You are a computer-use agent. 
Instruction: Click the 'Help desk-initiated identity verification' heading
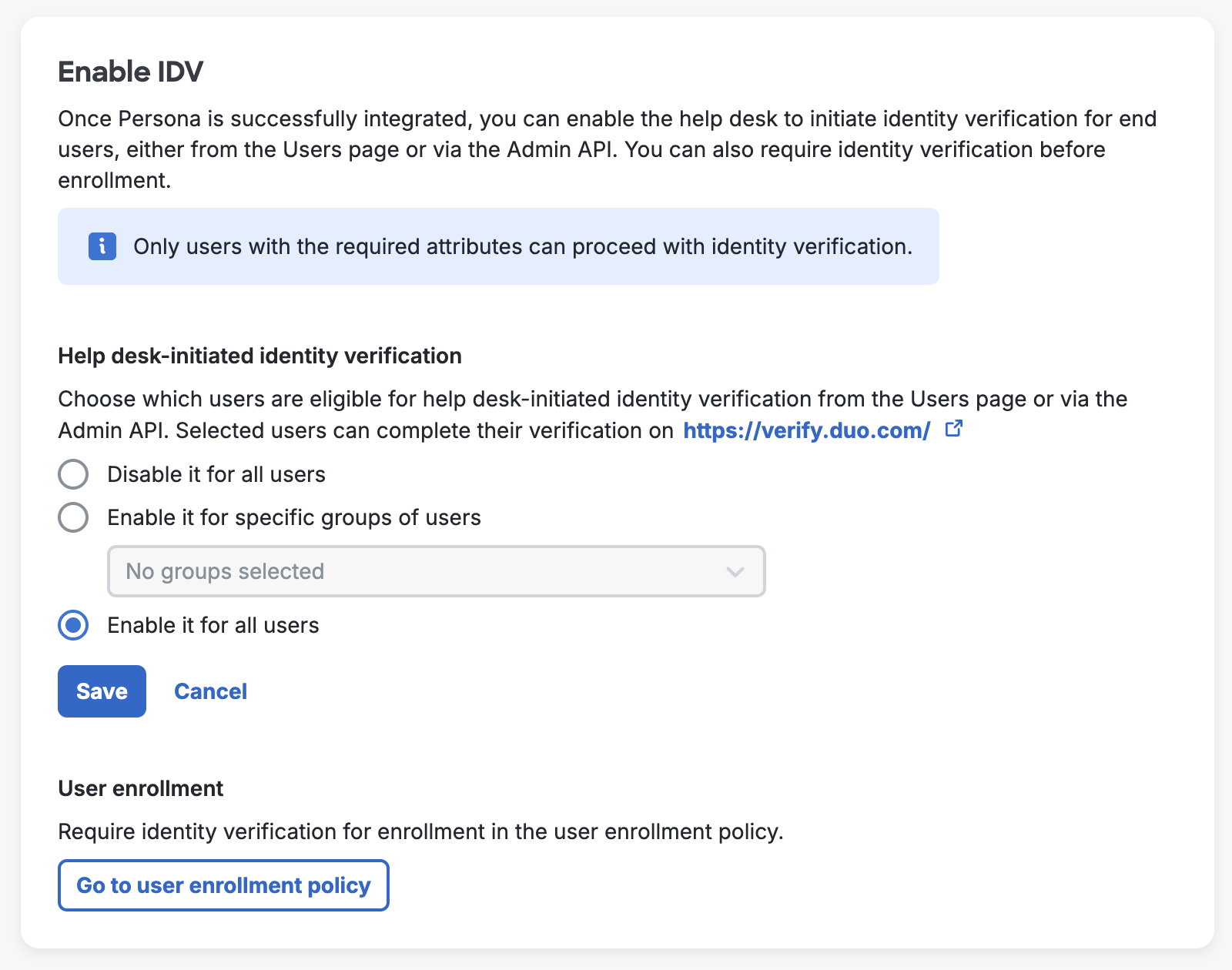(259, 356)
